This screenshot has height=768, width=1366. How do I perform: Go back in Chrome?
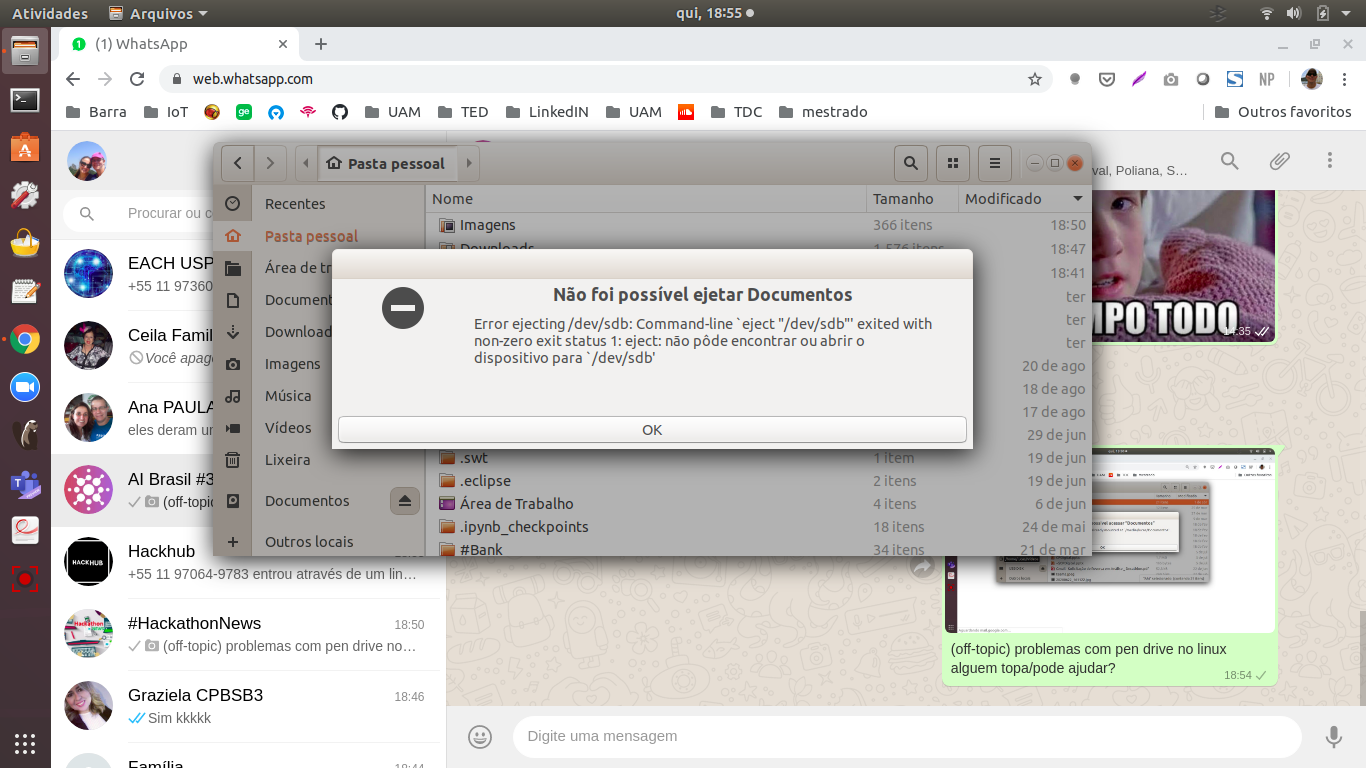point(72,79)
